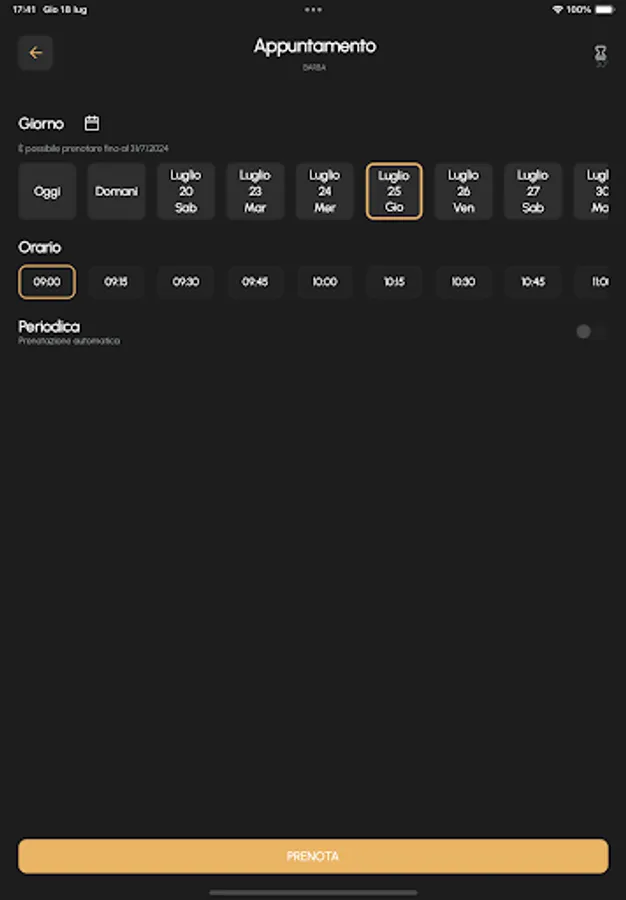Tap the hourglass icon in the top right
This screenshot has height=900, width=626.
[600, 54]
